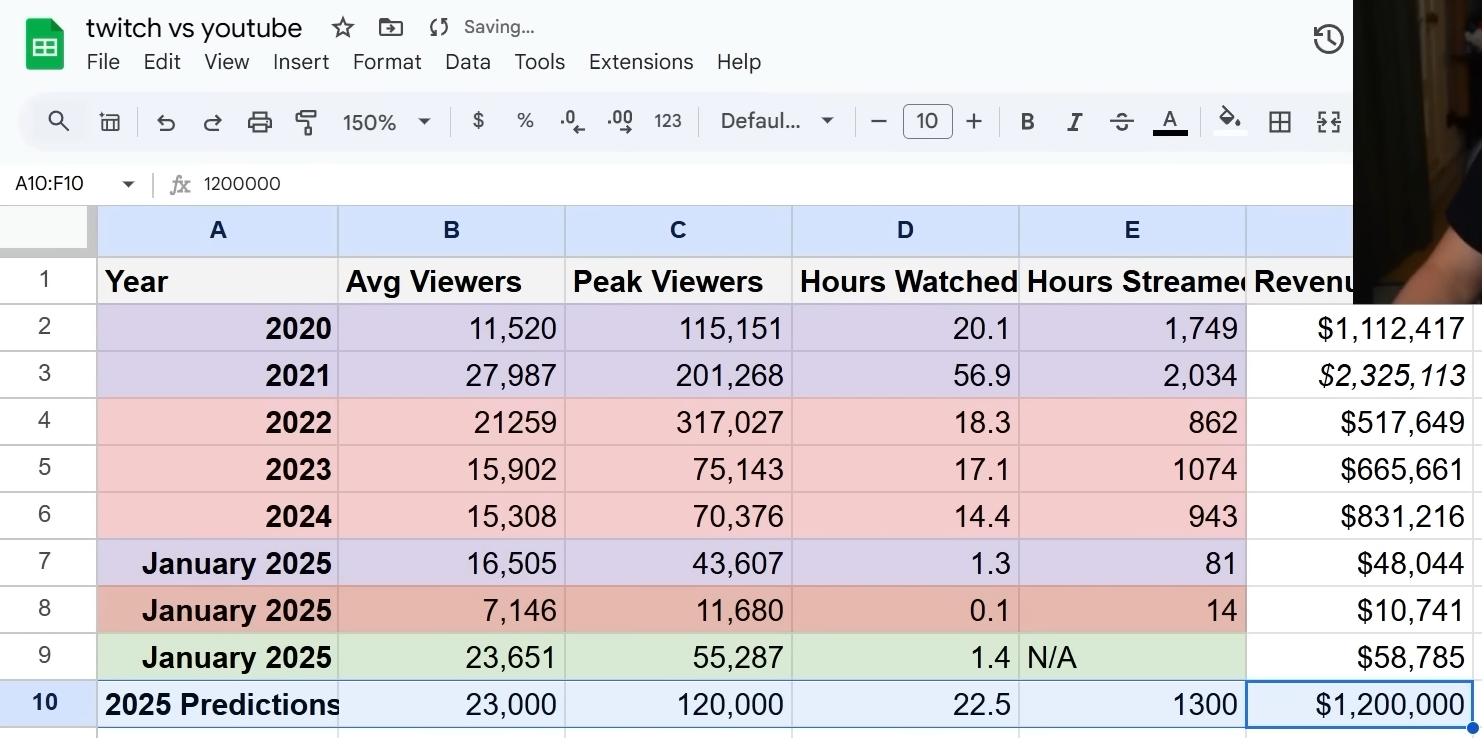Viewport: 1482px width, 738px height.
Task: Decrease font size with minus button
Action: click(x=879, y=122)
